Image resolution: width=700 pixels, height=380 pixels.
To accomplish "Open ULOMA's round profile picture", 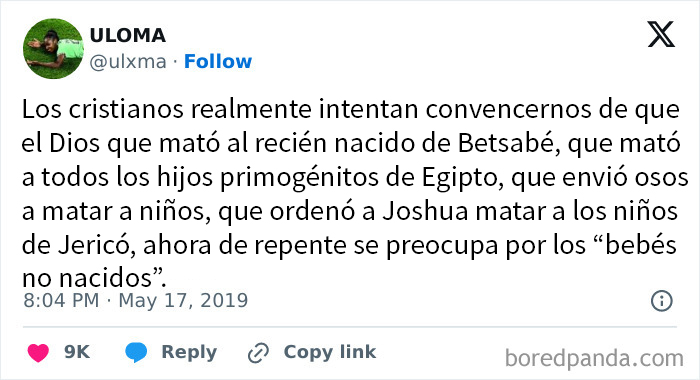I will [x=53, y=49].
